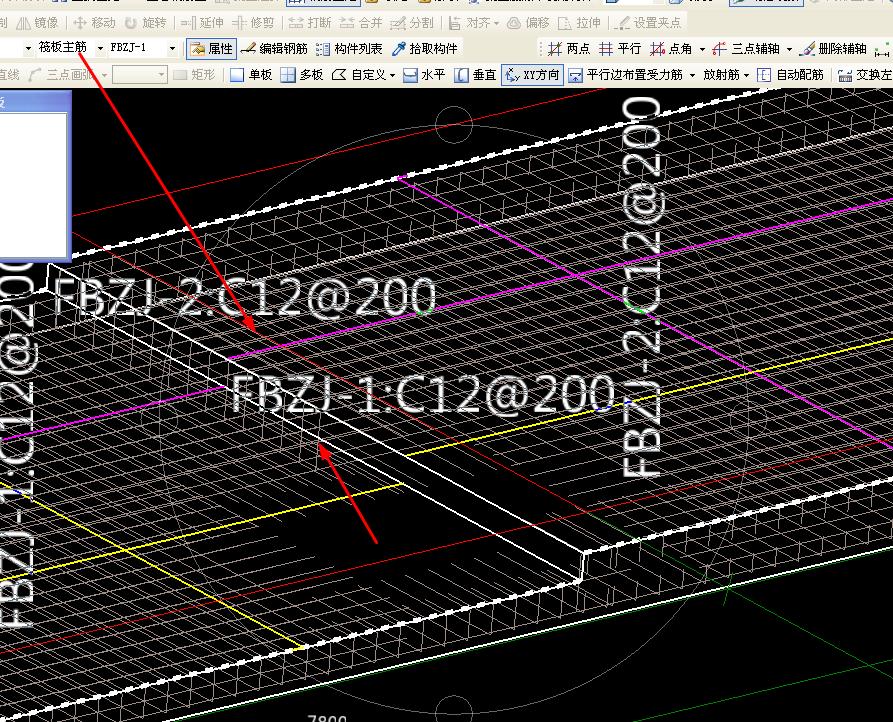Choose the 单板 single slab option
893x722 pixels.
click(x=251, y=75)
